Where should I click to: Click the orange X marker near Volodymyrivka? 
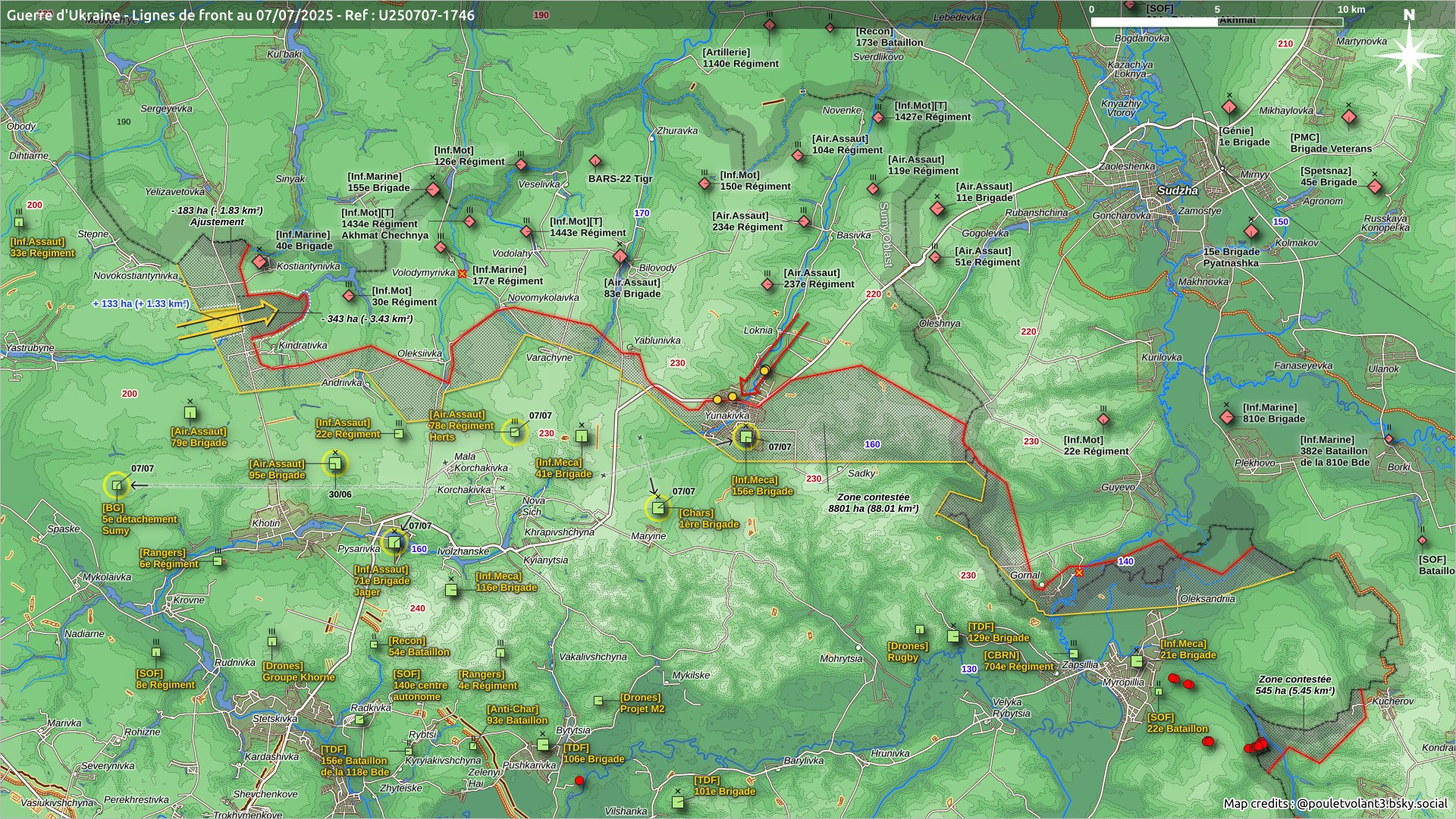point(463,274)
